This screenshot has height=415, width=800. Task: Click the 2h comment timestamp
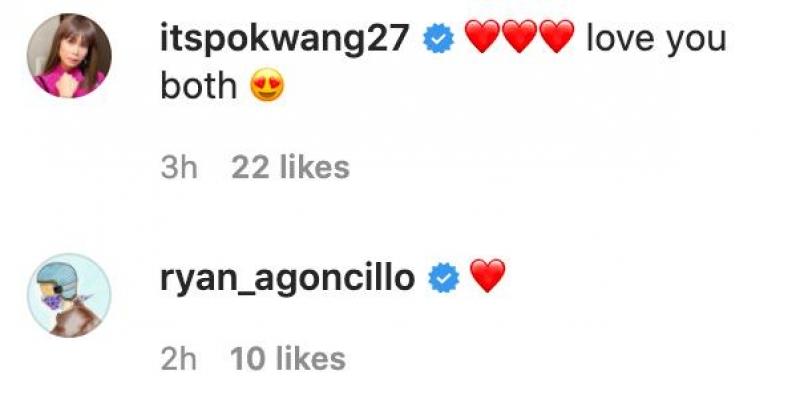[x=179, y=359]
